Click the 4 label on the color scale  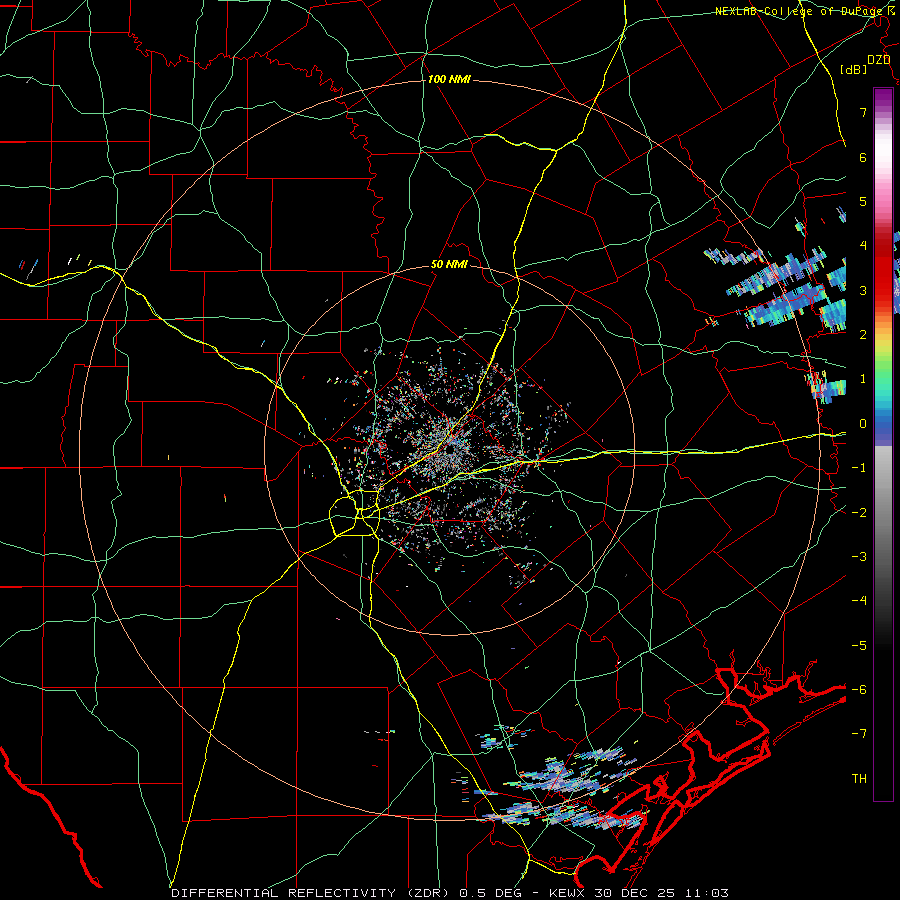[x=863, y=246]
